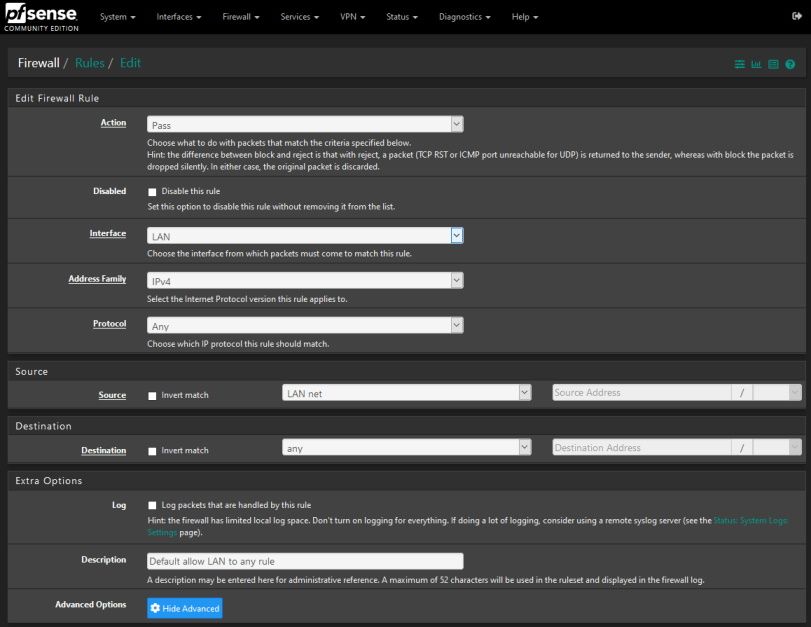Click the logout icon in top bar
The width and height of the screenshot is (811, 627).
click(797, 16)
